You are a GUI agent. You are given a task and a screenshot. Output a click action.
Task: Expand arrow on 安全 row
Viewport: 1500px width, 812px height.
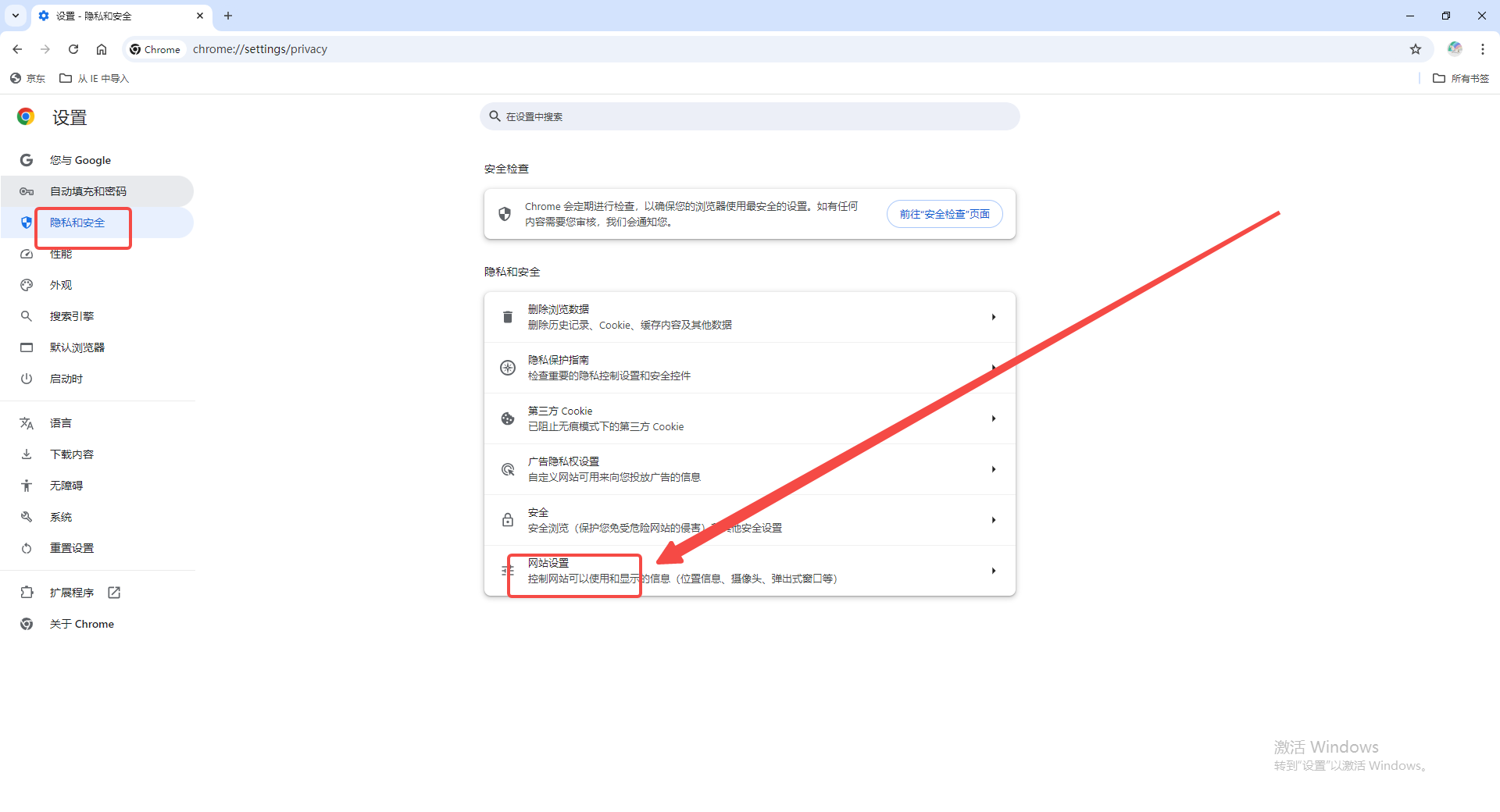pyautogui.click(x=994, y=520)
